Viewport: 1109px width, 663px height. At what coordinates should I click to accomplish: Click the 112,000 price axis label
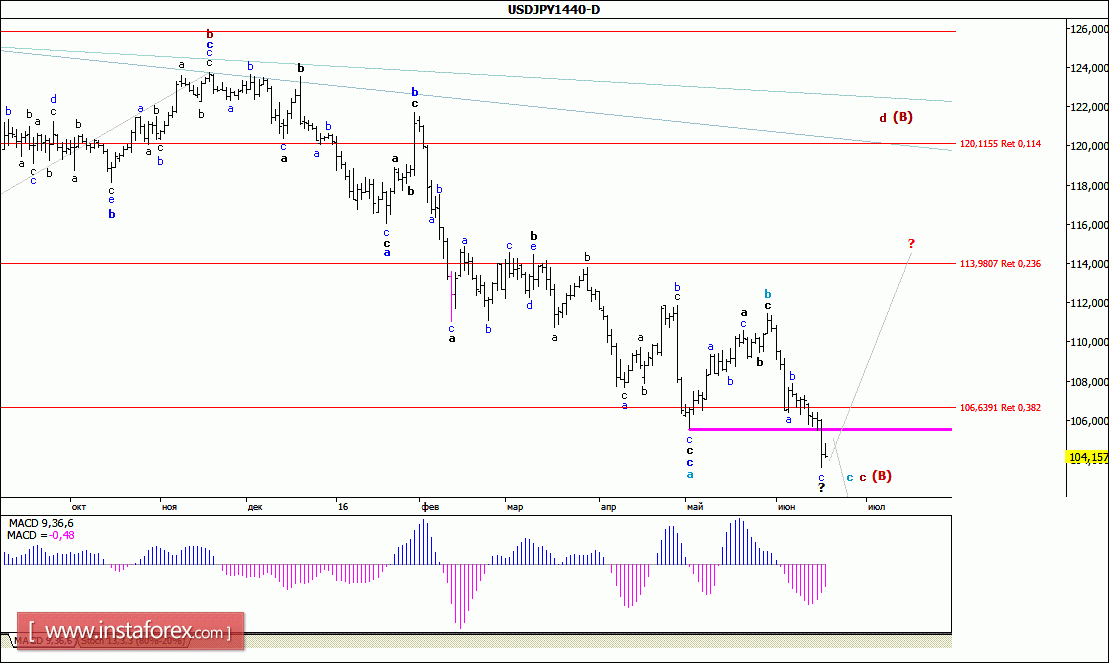pyautogui.click(x=1089, y=303)
